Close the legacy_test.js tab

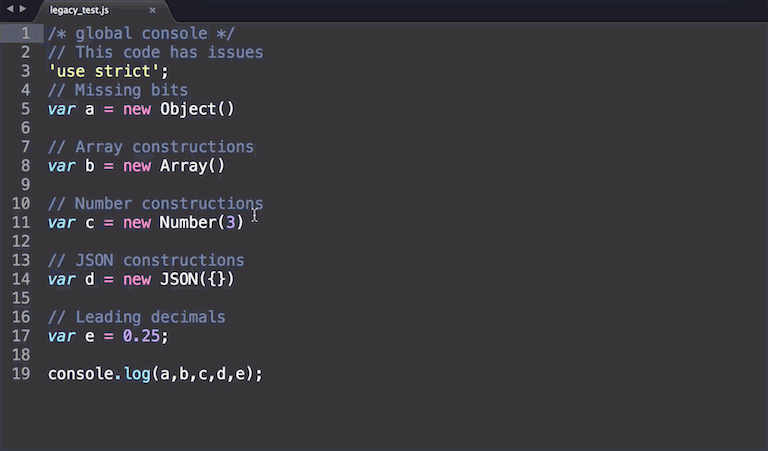pyautogui.click(x=152, y=10)
